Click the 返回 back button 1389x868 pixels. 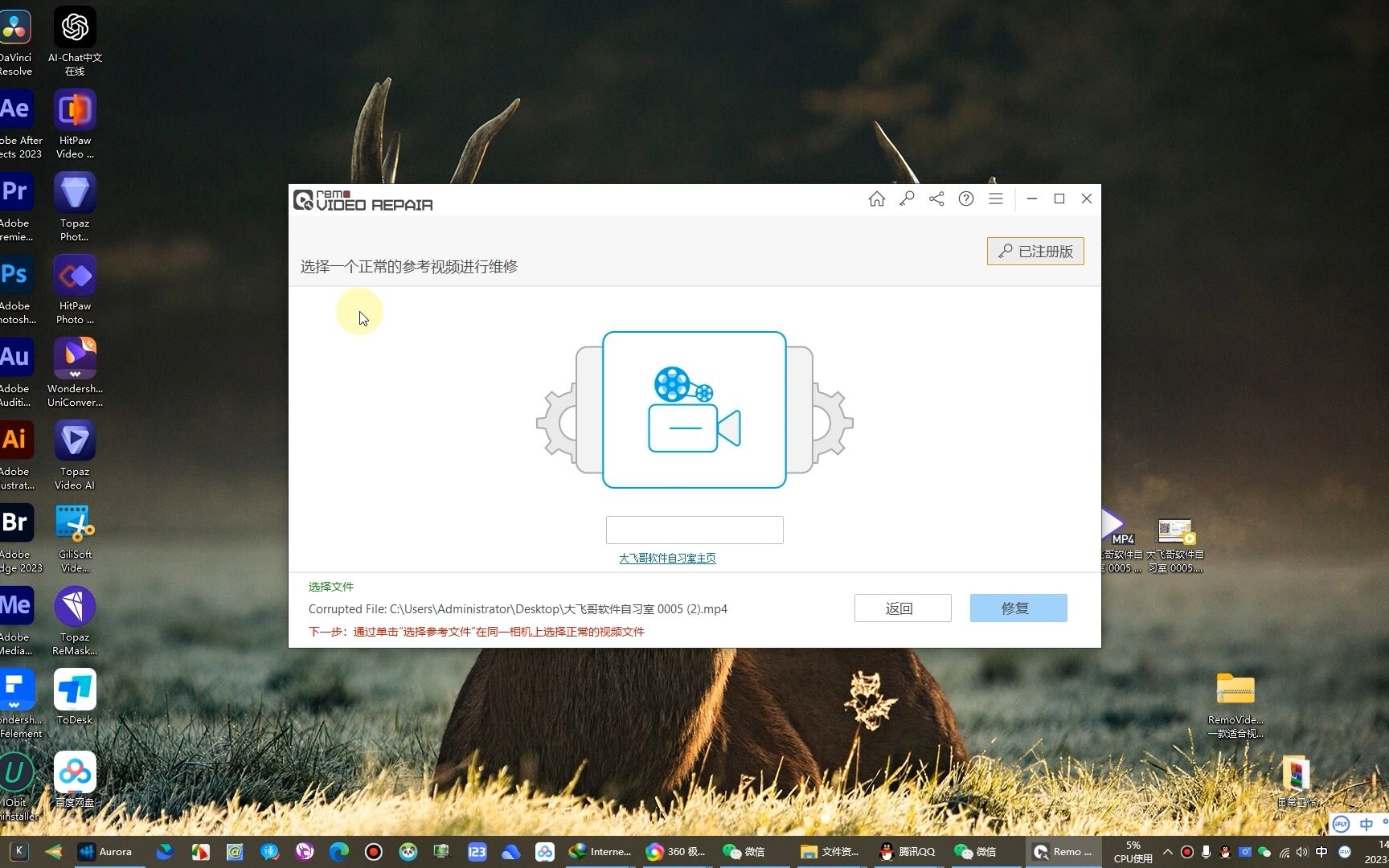(x=902, y=608)
